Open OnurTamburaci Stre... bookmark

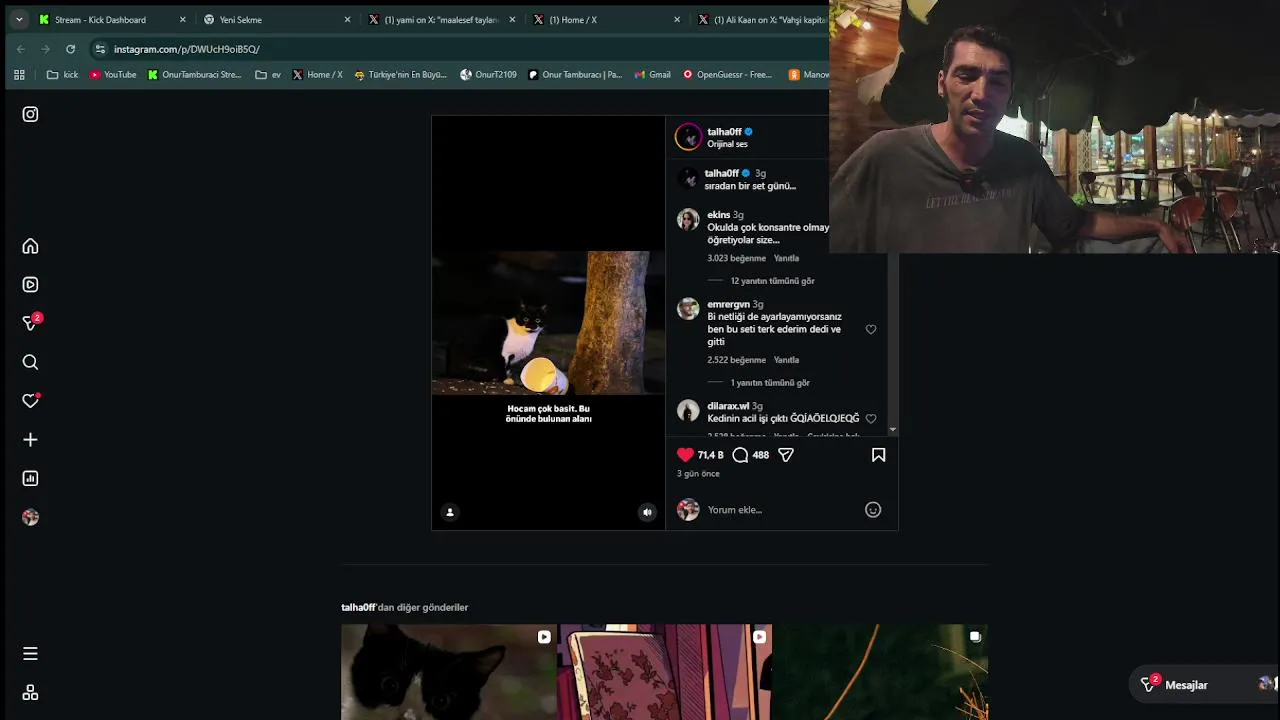[195, 75]
